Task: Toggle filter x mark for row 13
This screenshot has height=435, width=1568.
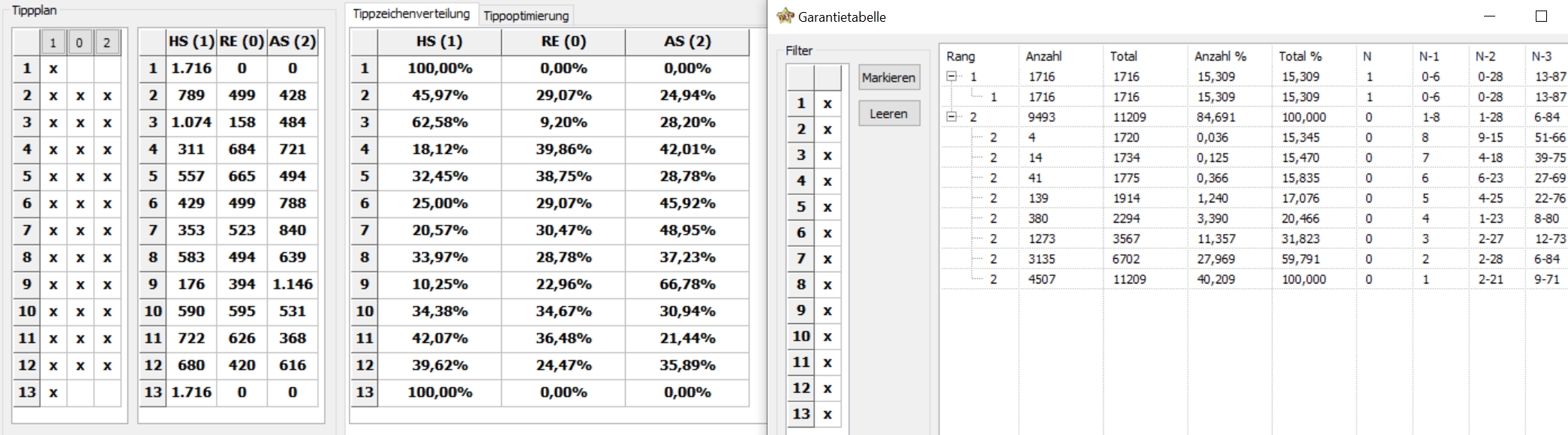Action: pos(828,414)
